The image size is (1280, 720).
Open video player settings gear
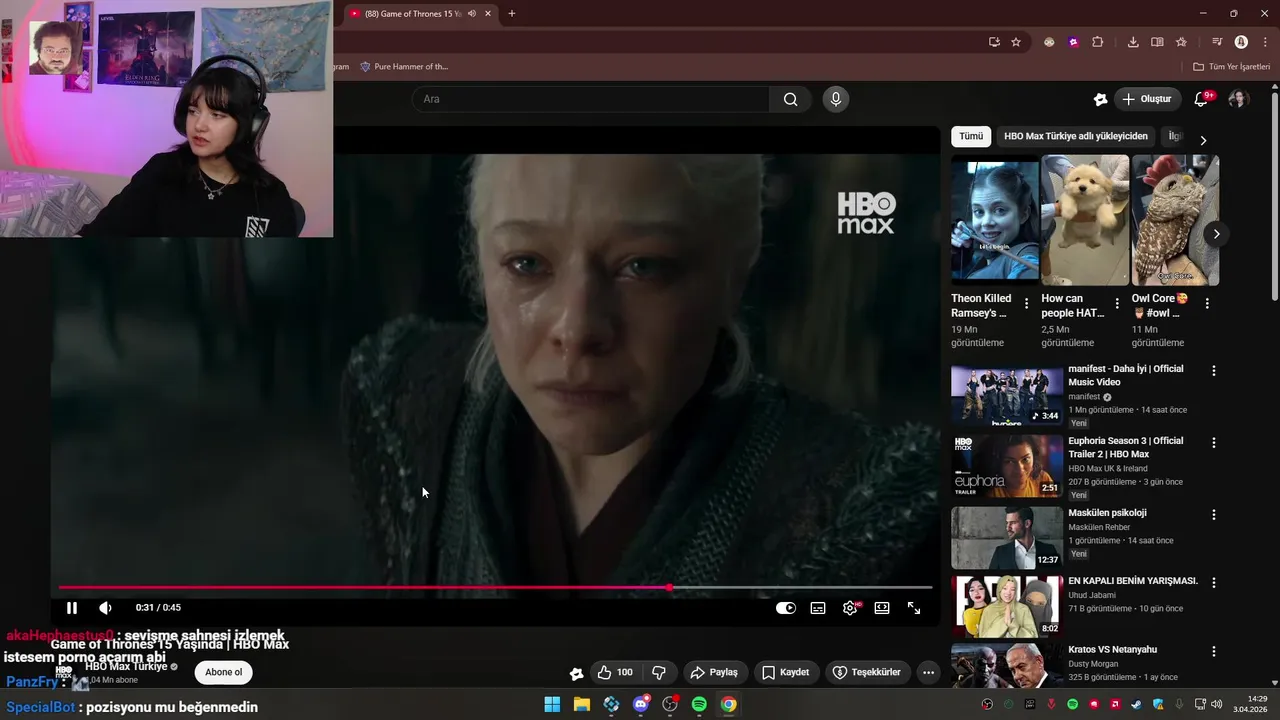point(850,608)
